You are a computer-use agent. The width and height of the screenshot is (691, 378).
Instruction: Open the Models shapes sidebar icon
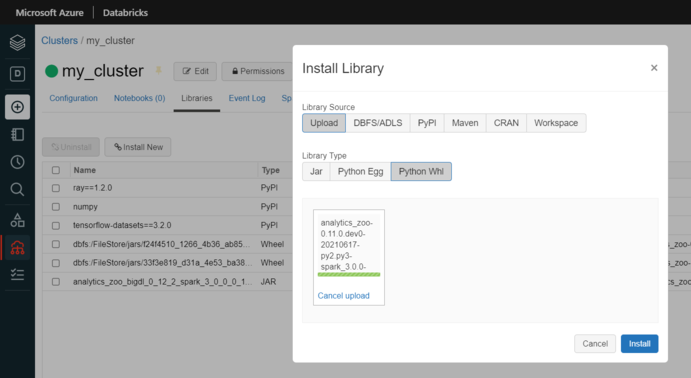pos(17,220)
